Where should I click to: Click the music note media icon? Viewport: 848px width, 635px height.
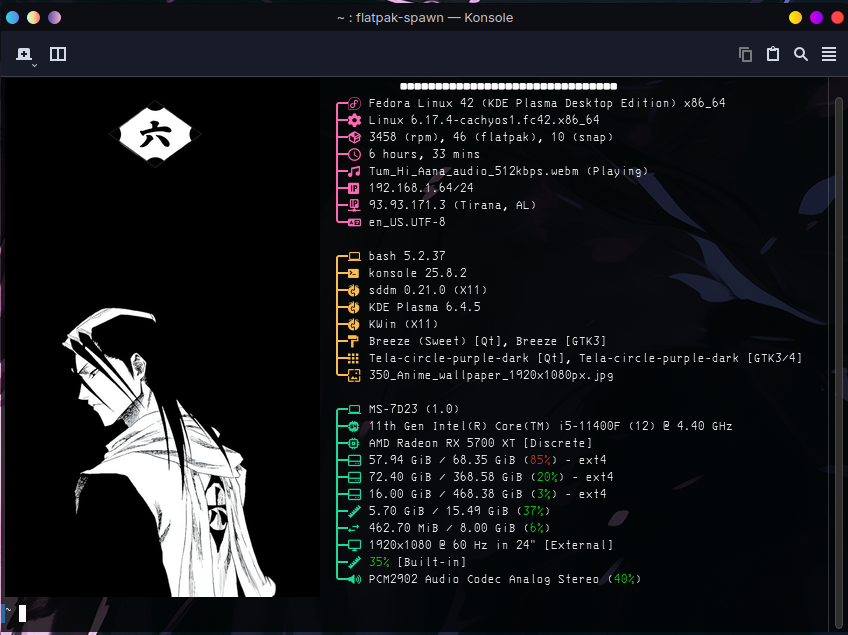354,171
